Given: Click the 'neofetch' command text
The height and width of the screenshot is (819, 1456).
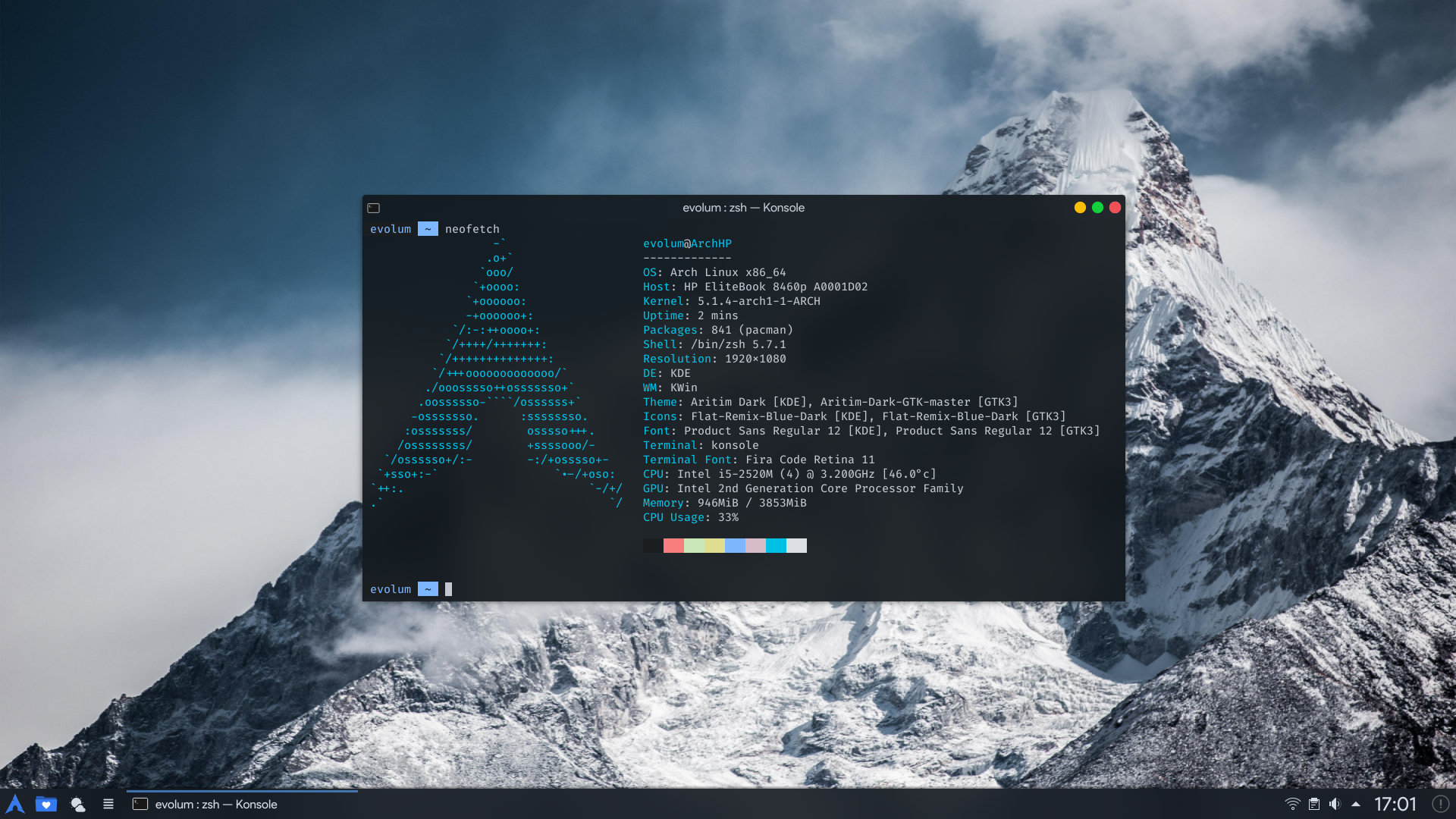Looking at the screenshot, I should tap(472, 229).
